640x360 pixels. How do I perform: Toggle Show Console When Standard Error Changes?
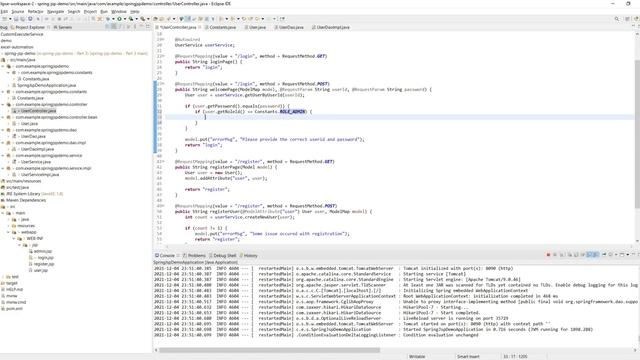click(596, 255)
